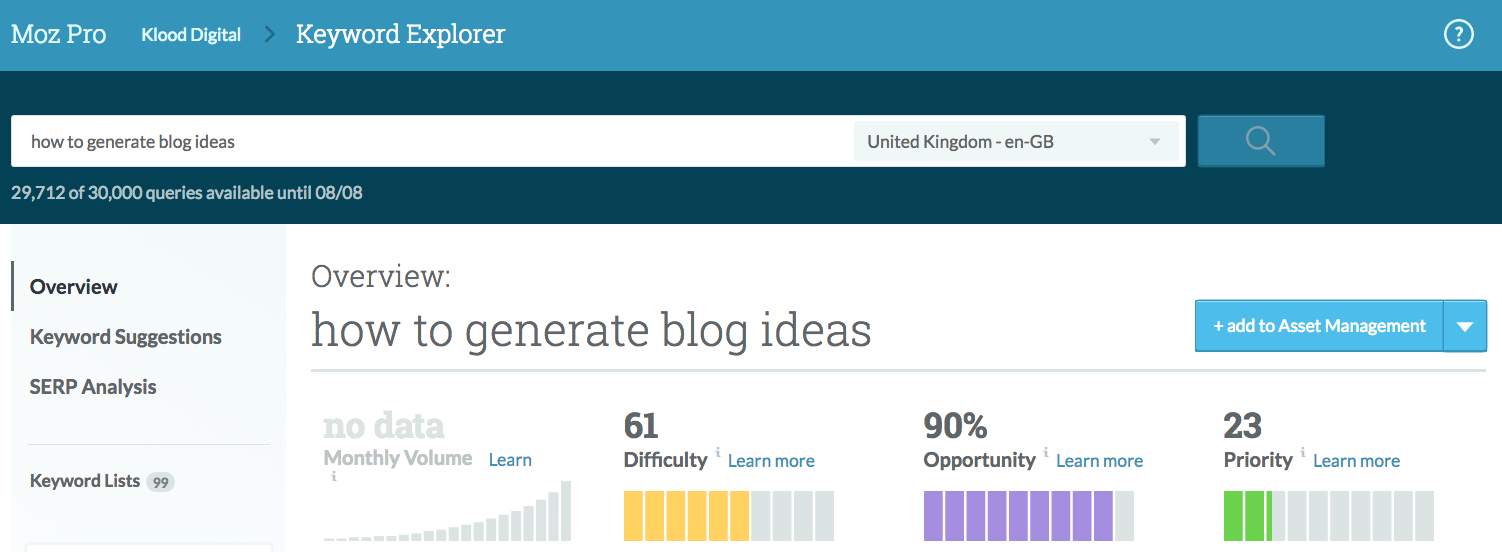Screen dimensions: 1502x552
Task: Switch to SERP Analysis
Action: (93, 387)
